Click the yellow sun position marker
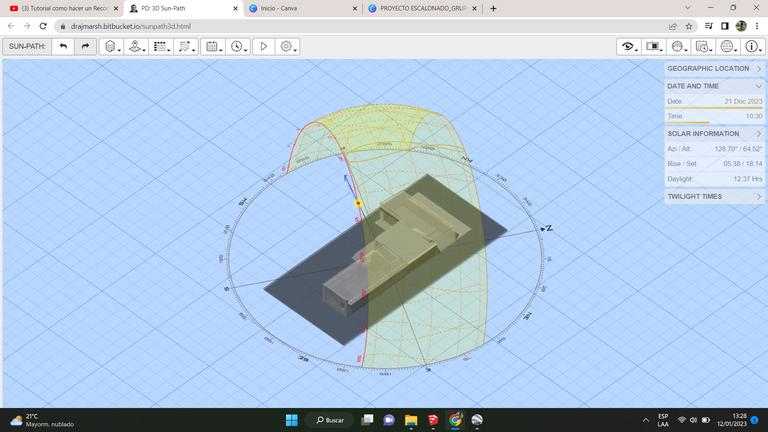 358,203
